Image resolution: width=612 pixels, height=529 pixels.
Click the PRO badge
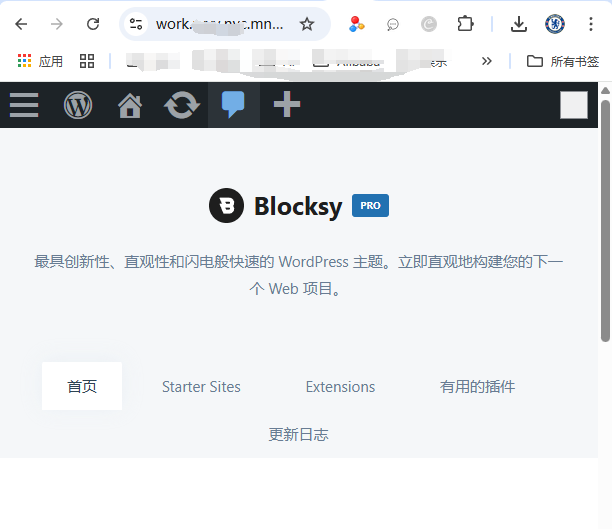pos(370,205)
